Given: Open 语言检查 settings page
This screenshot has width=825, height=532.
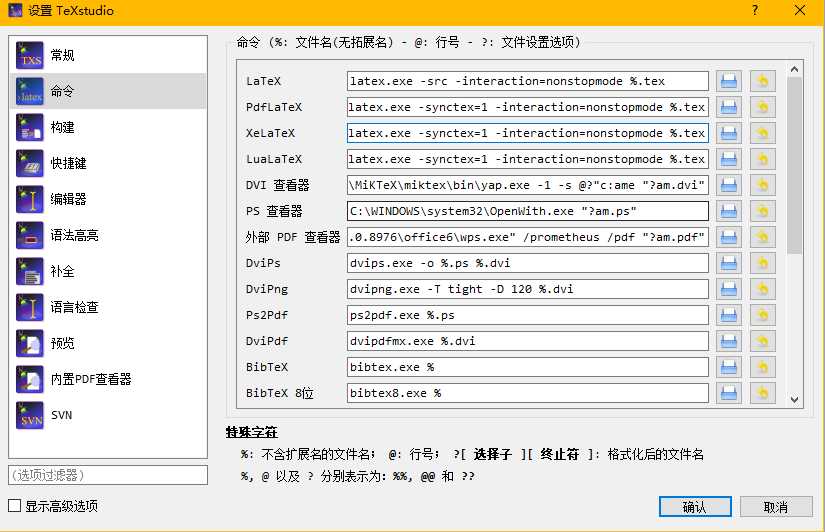Looking at the screenshot, I should (108, 307).
